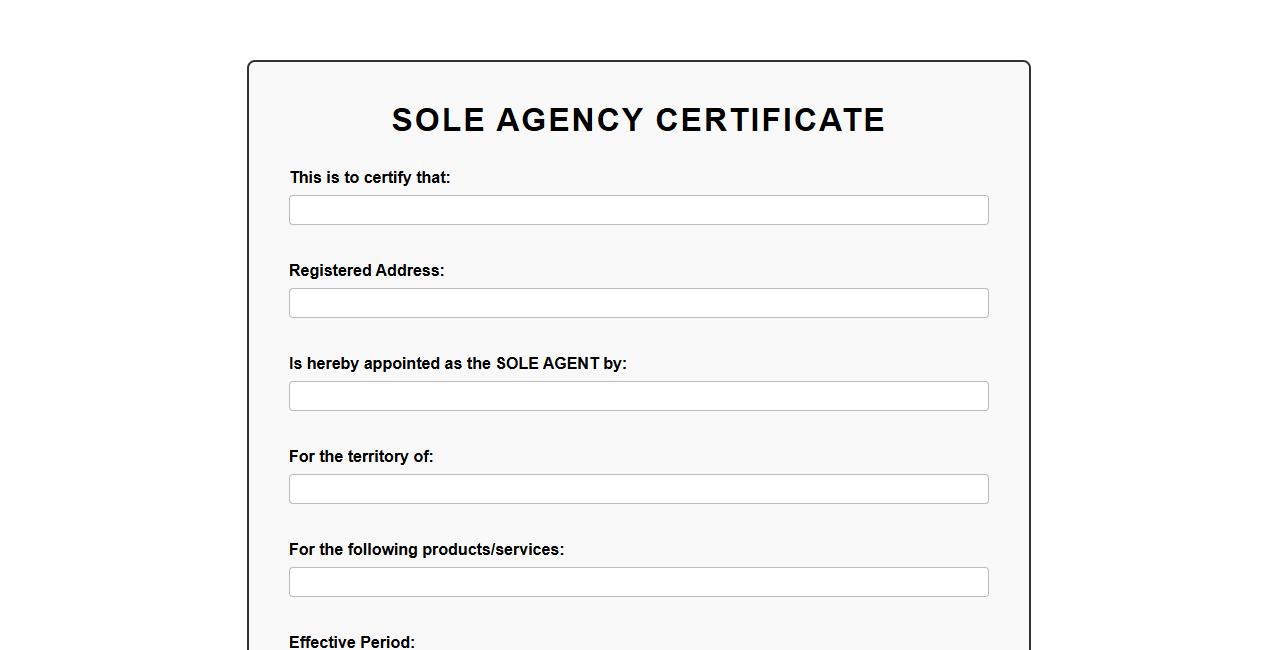Focus the Registered Address text field
Screen dimensions: 1278x650
pos(638,303)
